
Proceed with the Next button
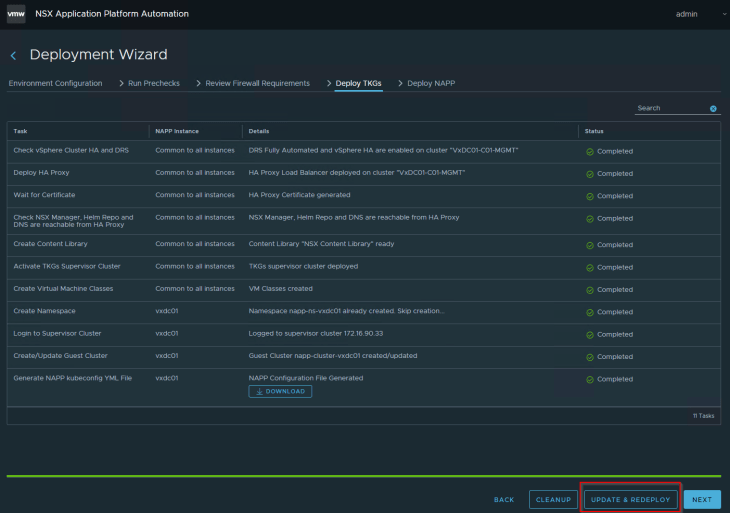coord(702,499)
